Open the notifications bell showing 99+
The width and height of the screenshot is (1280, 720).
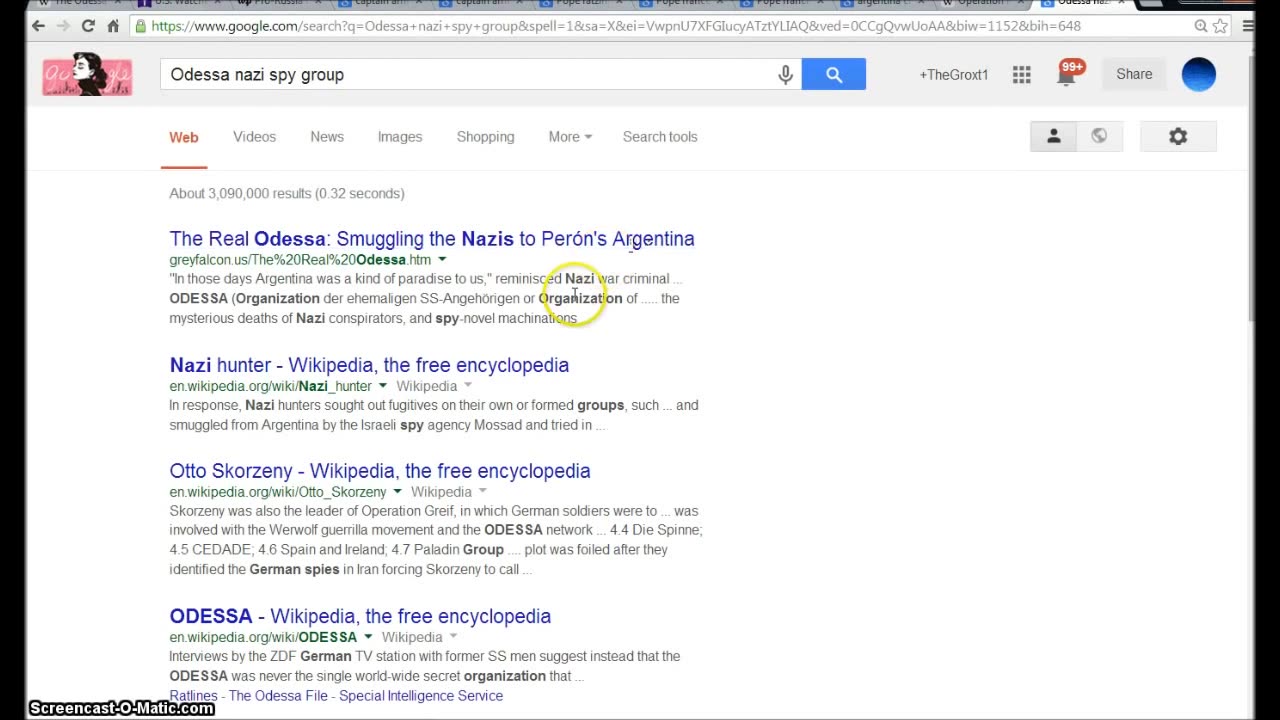click(x=1067, y=74)
